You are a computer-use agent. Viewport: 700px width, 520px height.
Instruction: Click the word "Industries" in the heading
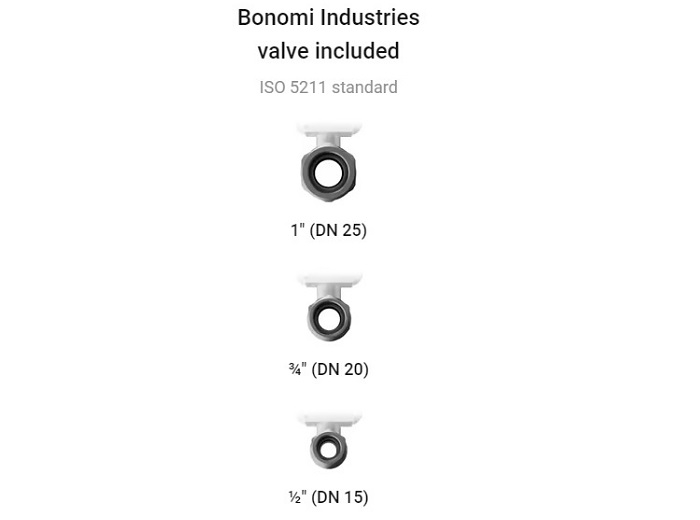coord(373,17)
